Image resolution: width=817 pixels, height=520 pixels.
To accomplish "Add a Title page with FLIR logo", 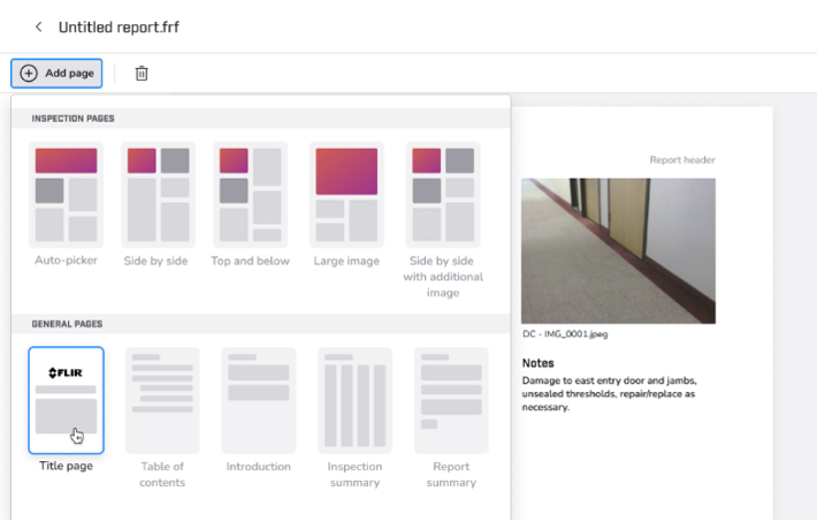I will (66, 400).
